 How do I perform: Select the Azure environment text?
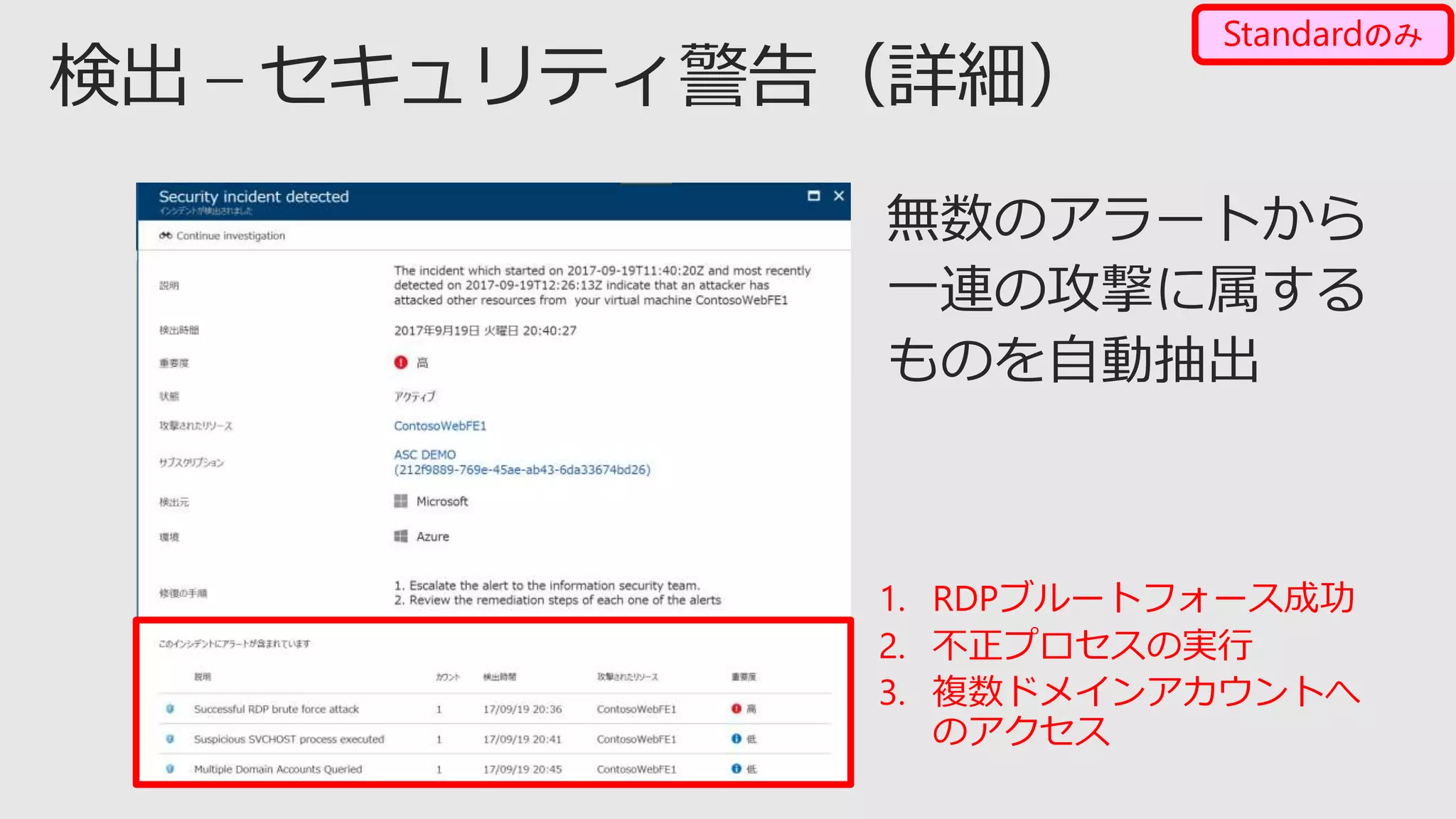point(433,537)
